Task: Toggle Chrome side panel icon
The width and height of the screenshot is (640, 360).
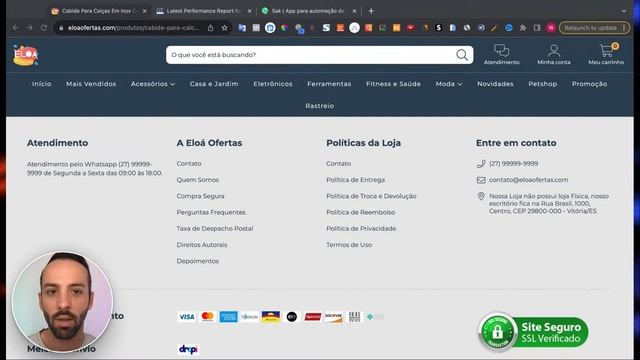Action: (x=537, y=28)
